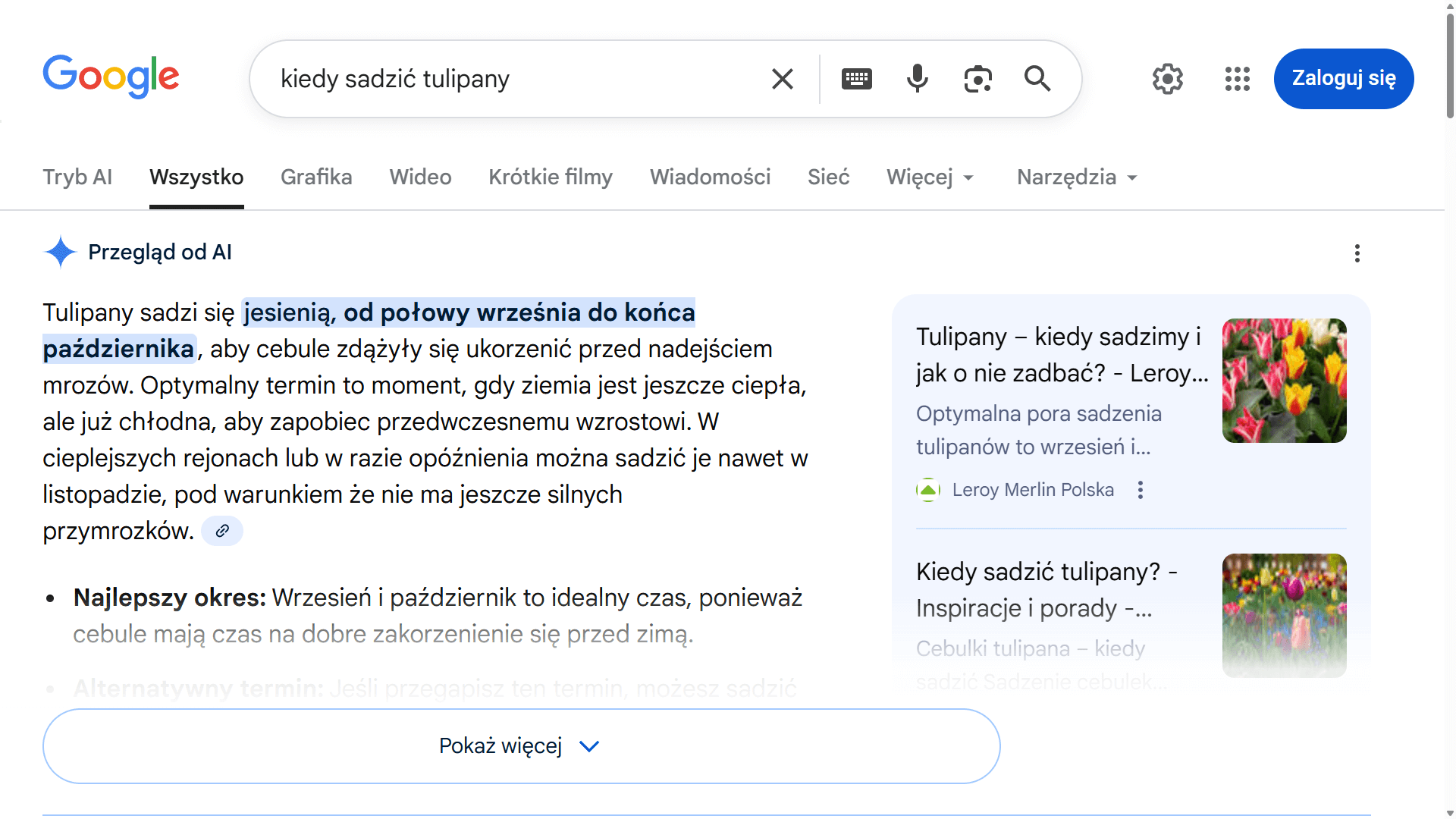Expand the Więcej dropdown
This screenshot has width=1456, height=819.
tap(930, 177)
